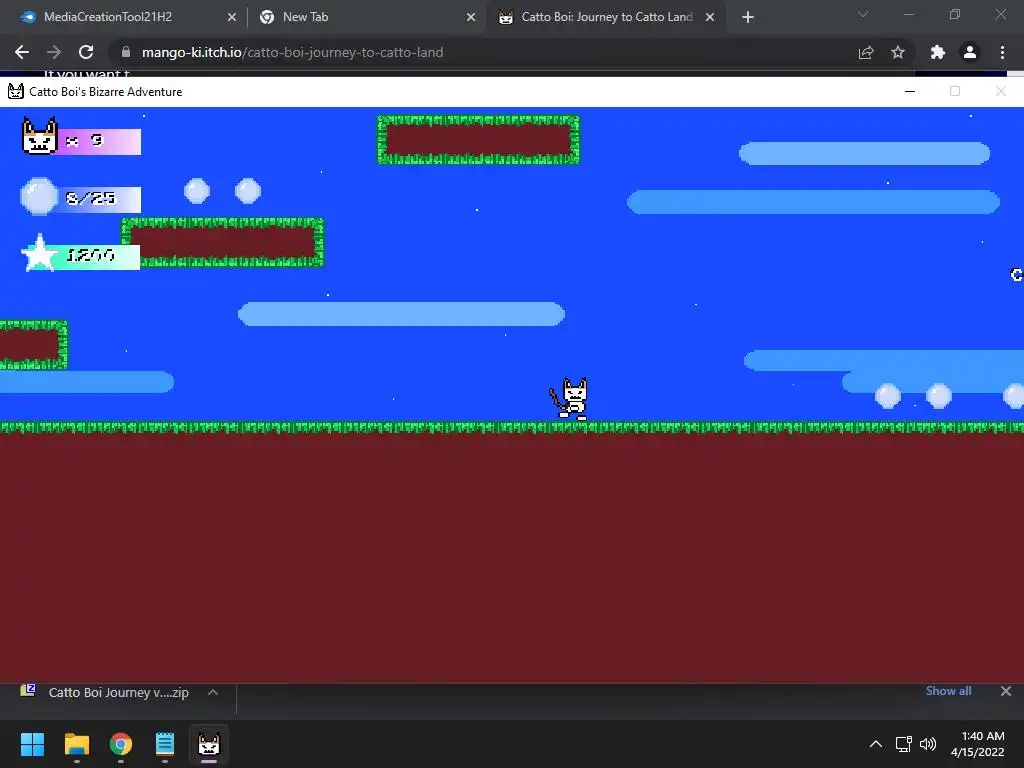Screen dimensions: 1024x768
Task: Close the downloads bar
Action: [1006, 691]
